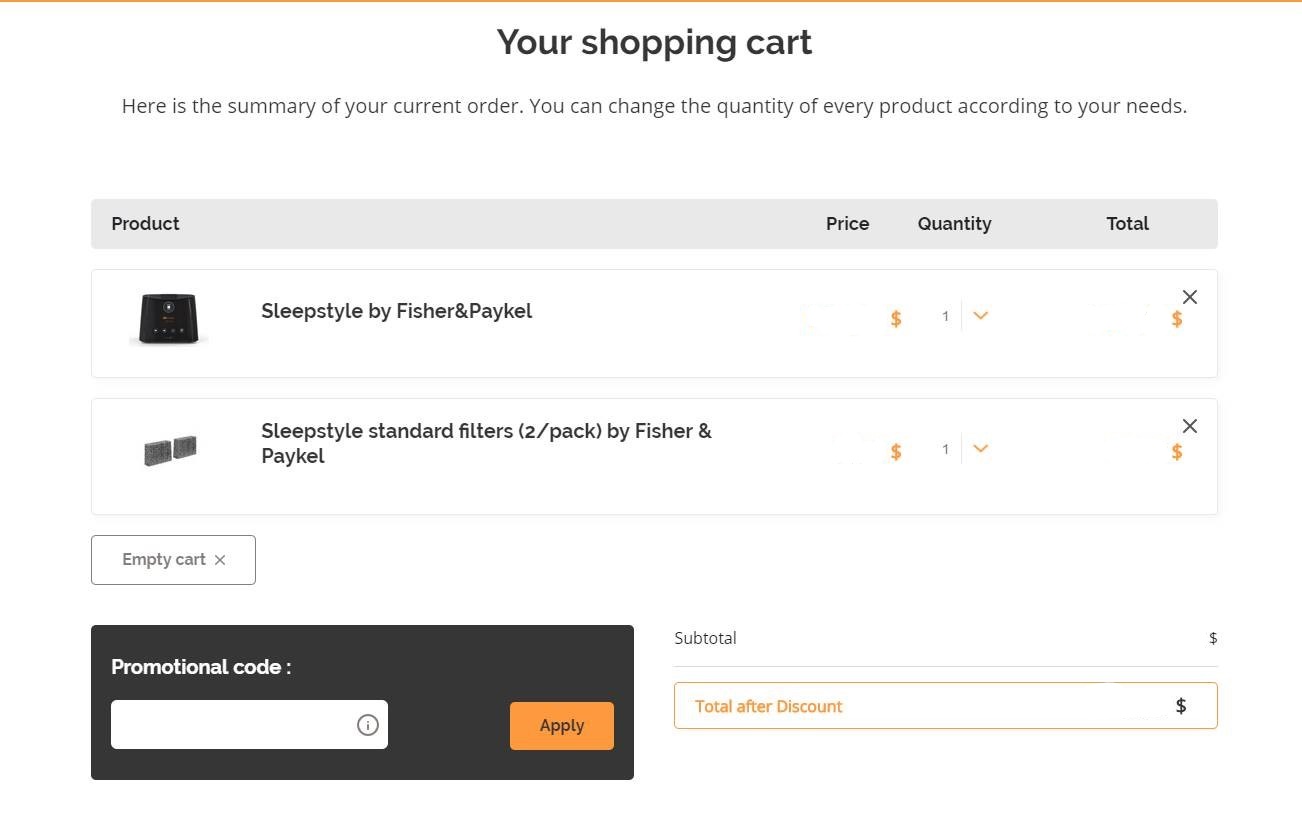Open the standard filters product thumbnail
Screen dimensions: 1302x834
point(170,451)
